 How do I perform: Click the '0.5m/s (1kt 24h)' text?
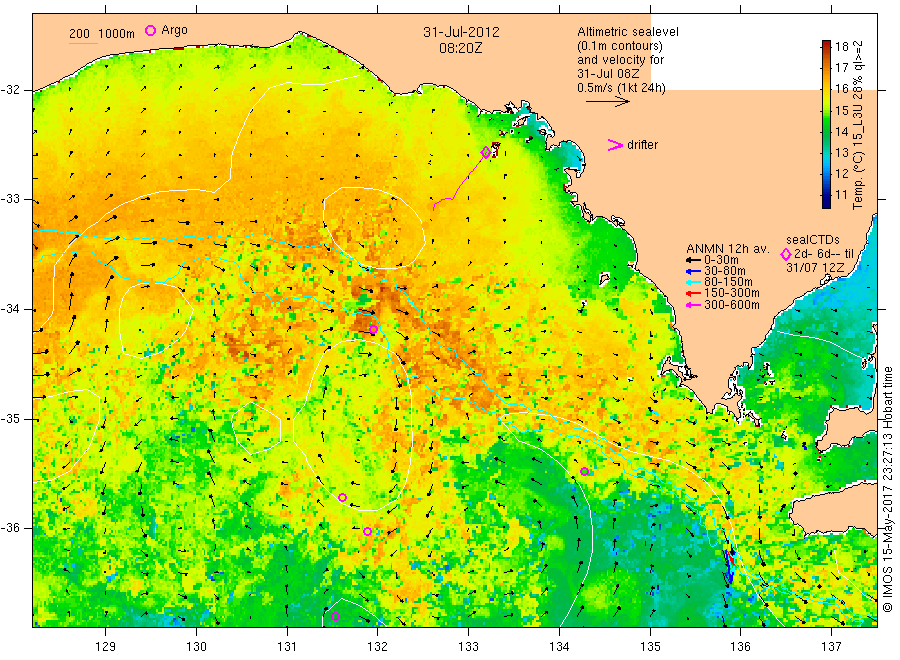(x=621, y=88)
